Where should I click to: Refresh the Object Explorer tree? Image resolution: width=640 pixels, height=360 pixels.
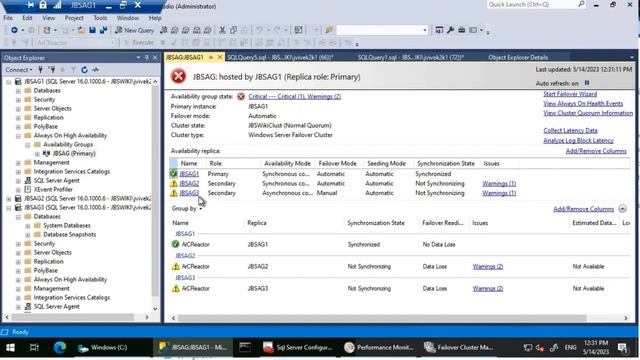pyautogui.click(x=84, y=70)
